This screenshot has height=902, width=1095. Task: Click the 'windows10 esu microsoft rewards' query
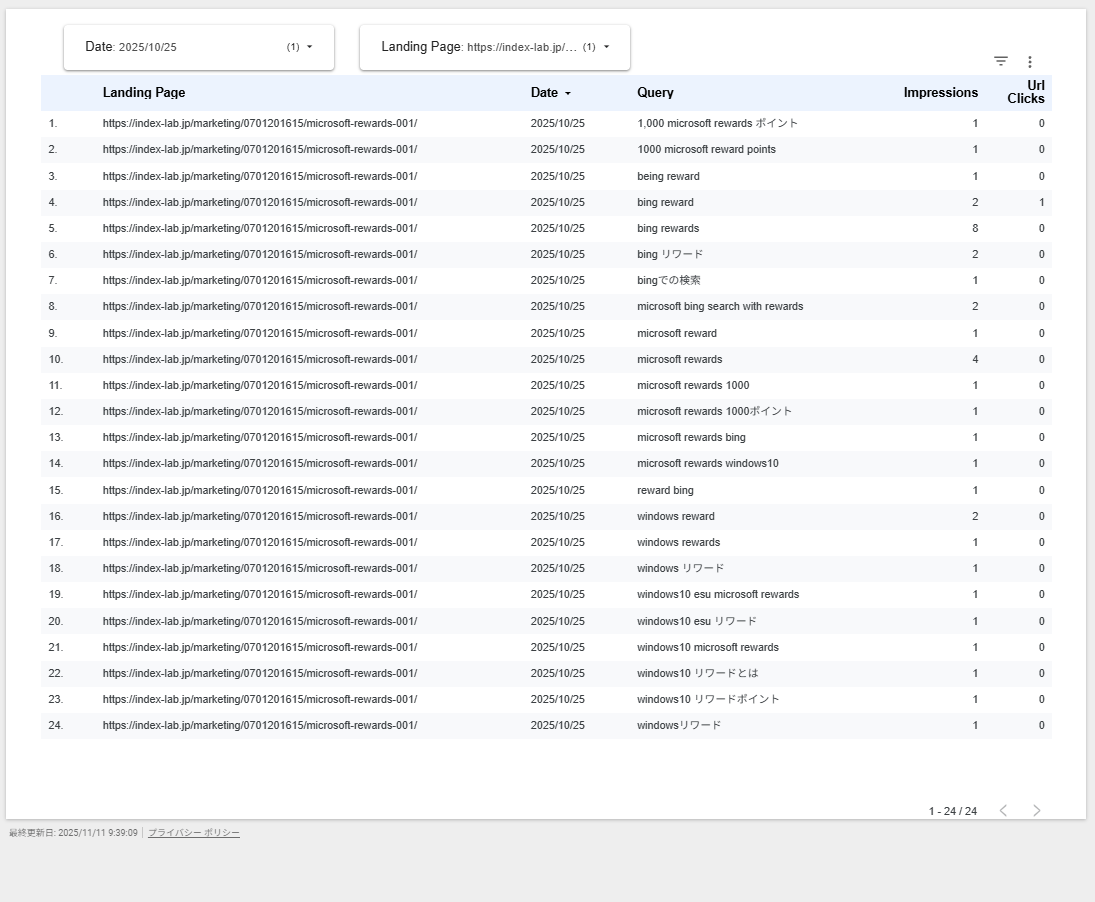(718, 594)
